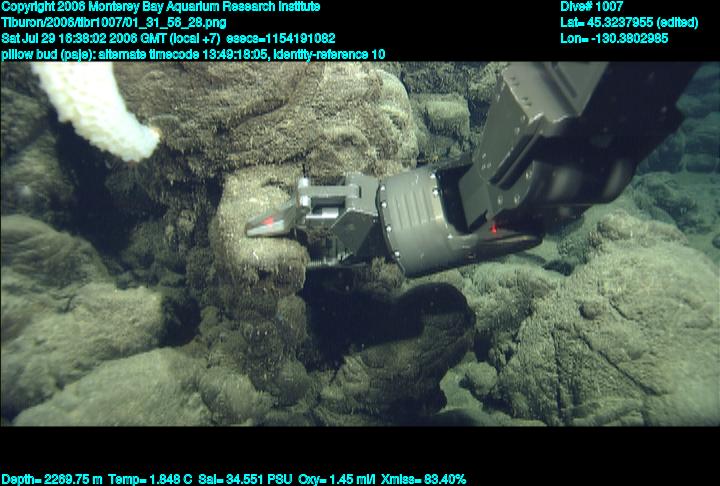
Task: Click the pillow bud (paje) annotation label
Action: click(52, 54)
